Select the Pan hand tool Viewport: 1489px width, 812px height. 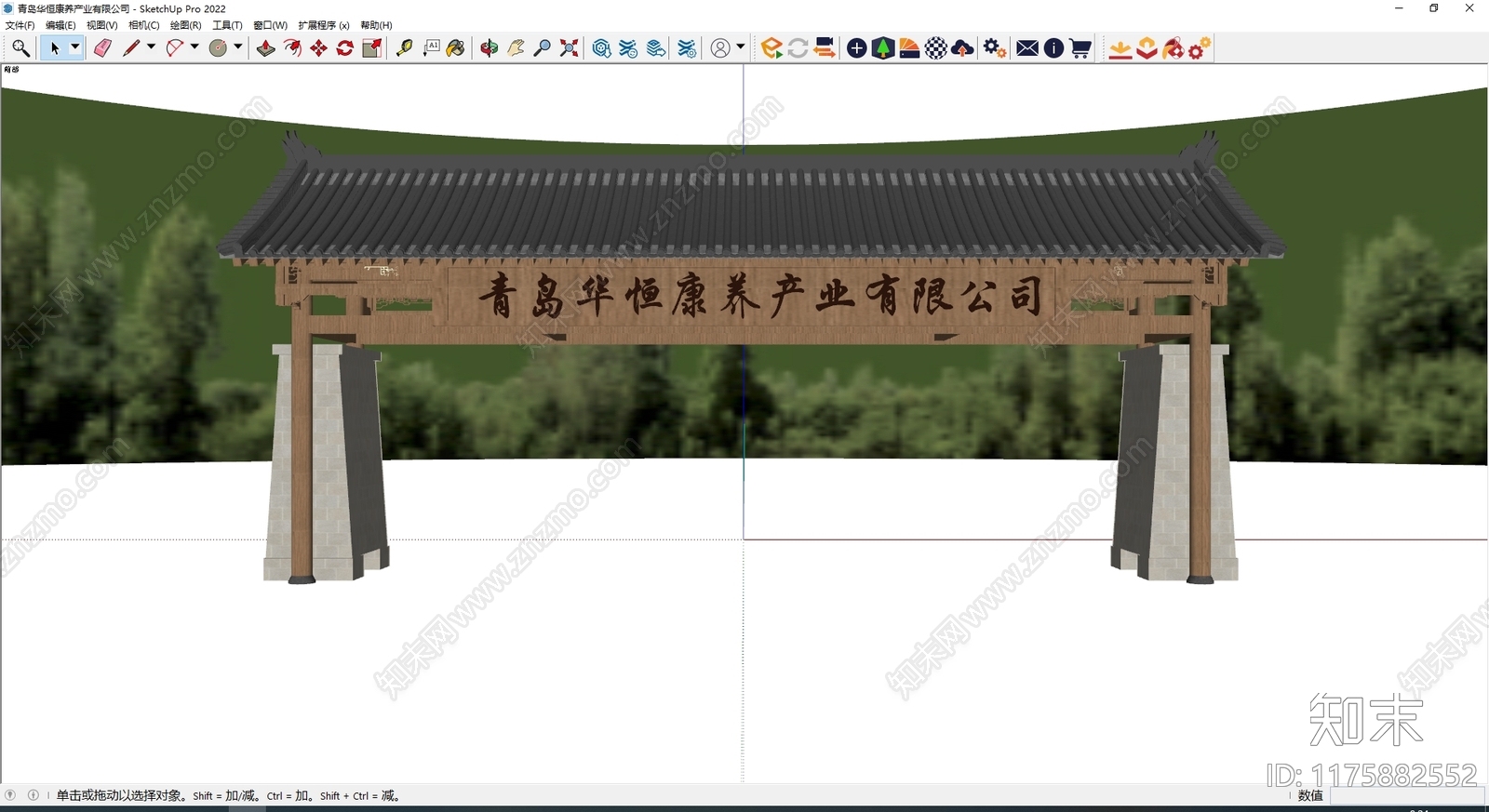point(516,48)
